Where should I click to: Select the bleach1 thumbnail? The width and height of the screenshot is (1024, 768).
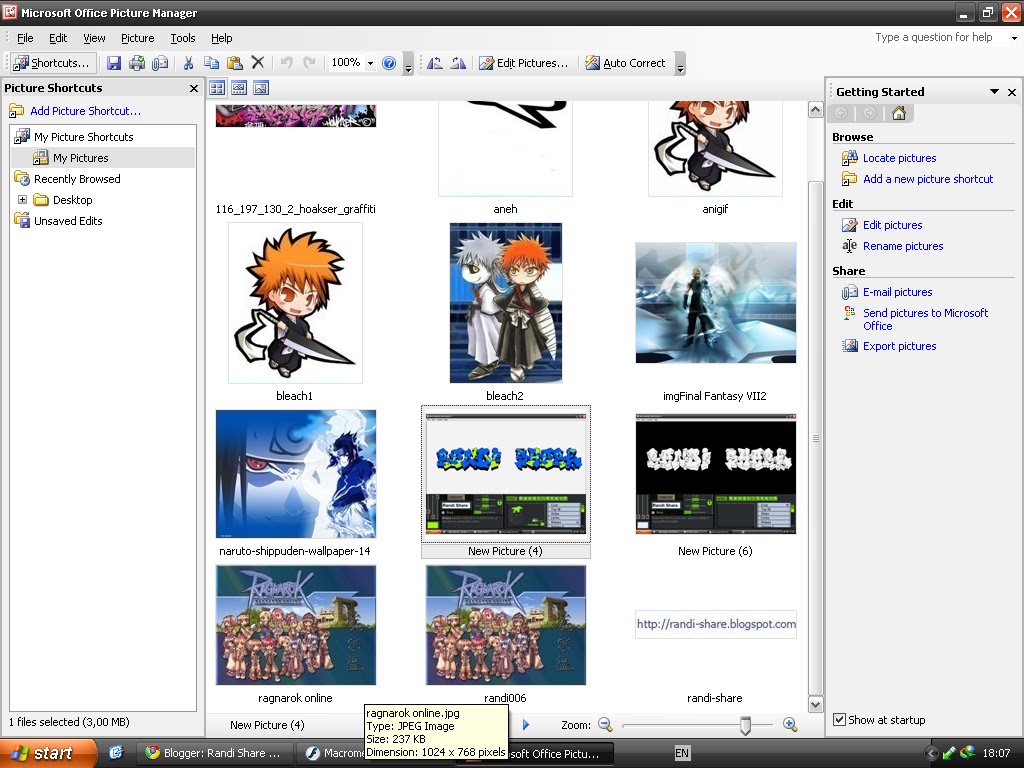click(295, 303)
